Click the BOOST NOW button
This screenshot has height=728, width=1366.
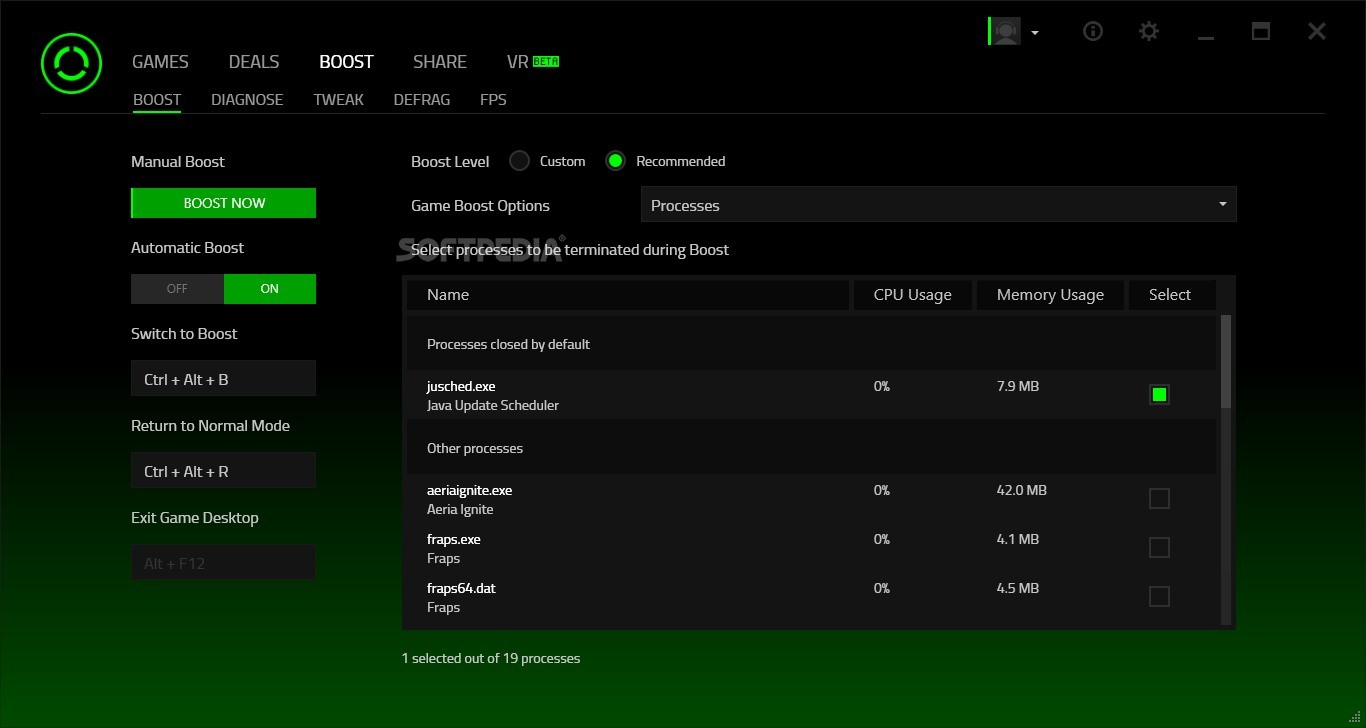point(224,203)
